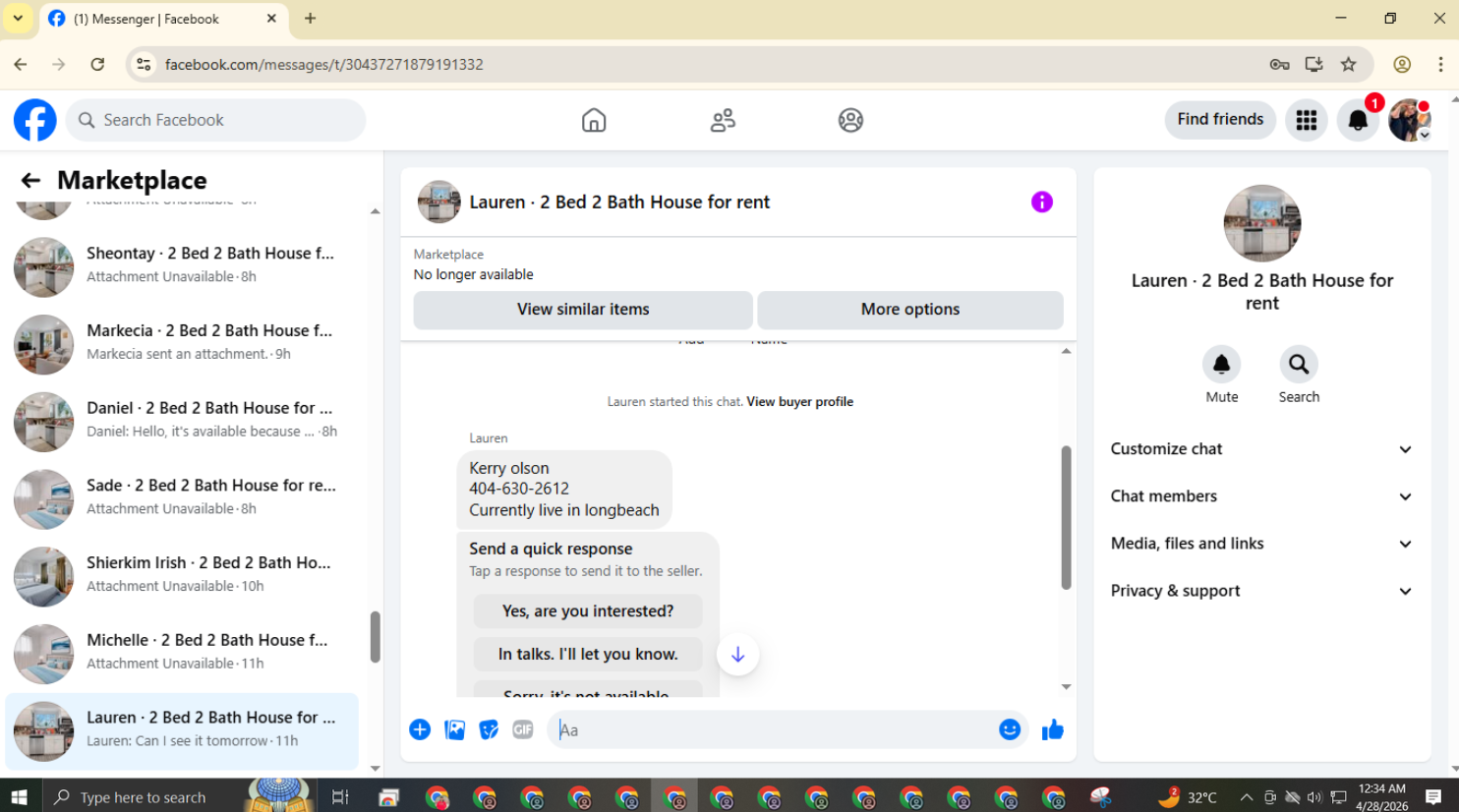Go to the Home feed icon
Image resolution: width=1459 pixels, height=812 pixels.
click(x=594, y=120)
